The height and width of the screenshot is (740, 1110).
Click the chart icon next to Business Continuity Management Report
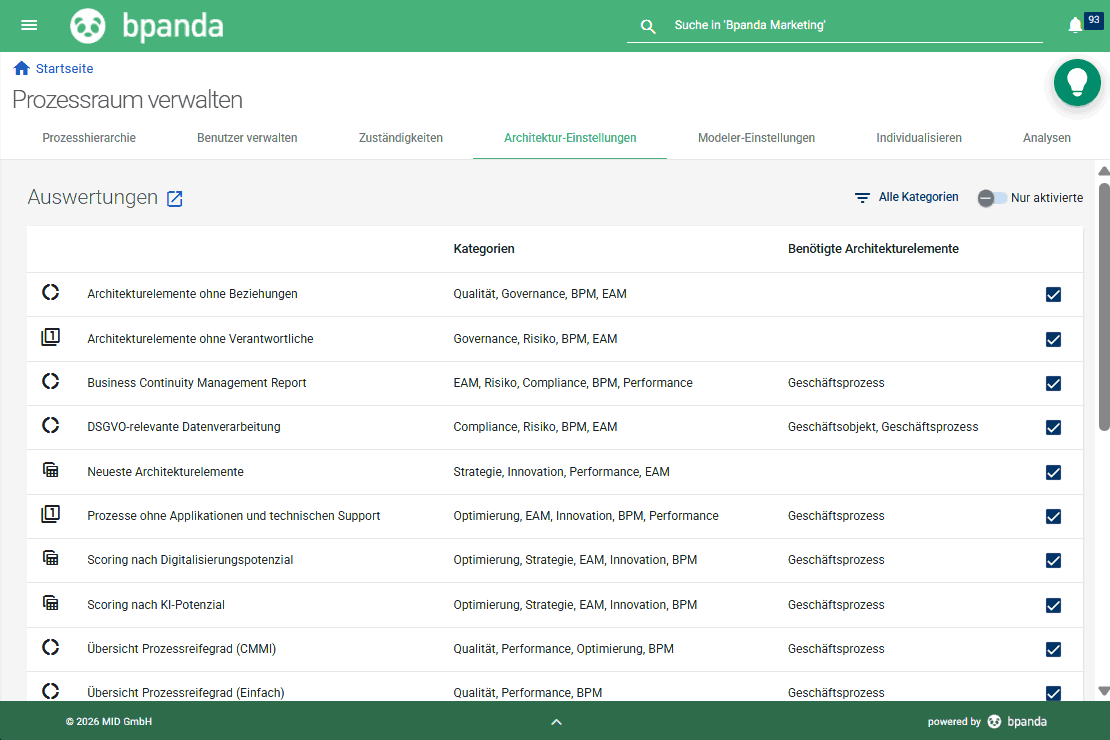(x=51, y=383)
